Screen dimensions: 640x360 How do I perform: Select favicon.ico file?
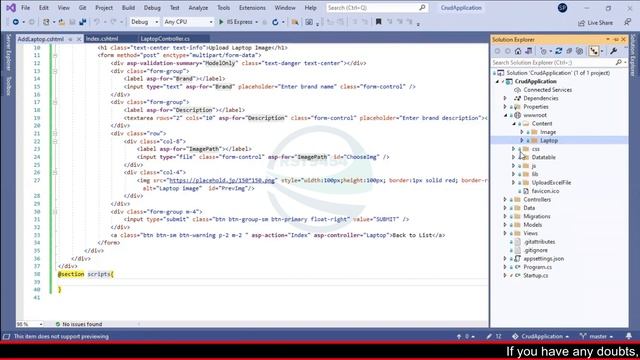545,191
